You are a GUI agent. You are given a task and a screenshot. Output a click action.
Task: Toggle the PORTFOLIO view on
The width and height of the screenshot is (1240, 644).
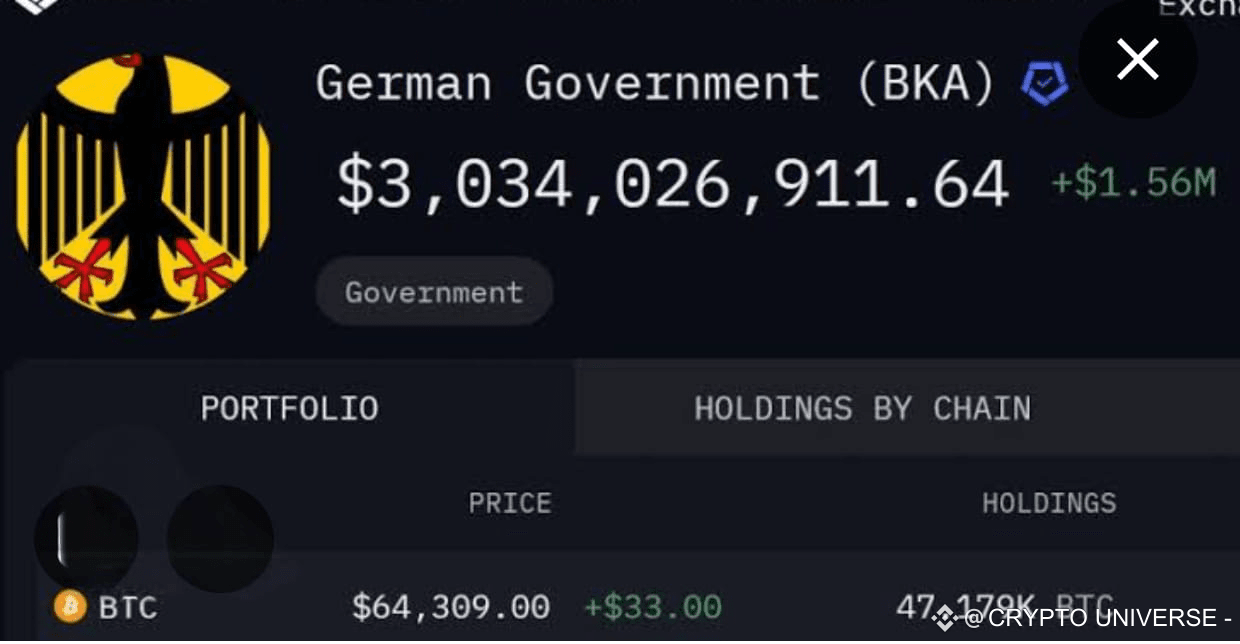click(x=289, y=407)
